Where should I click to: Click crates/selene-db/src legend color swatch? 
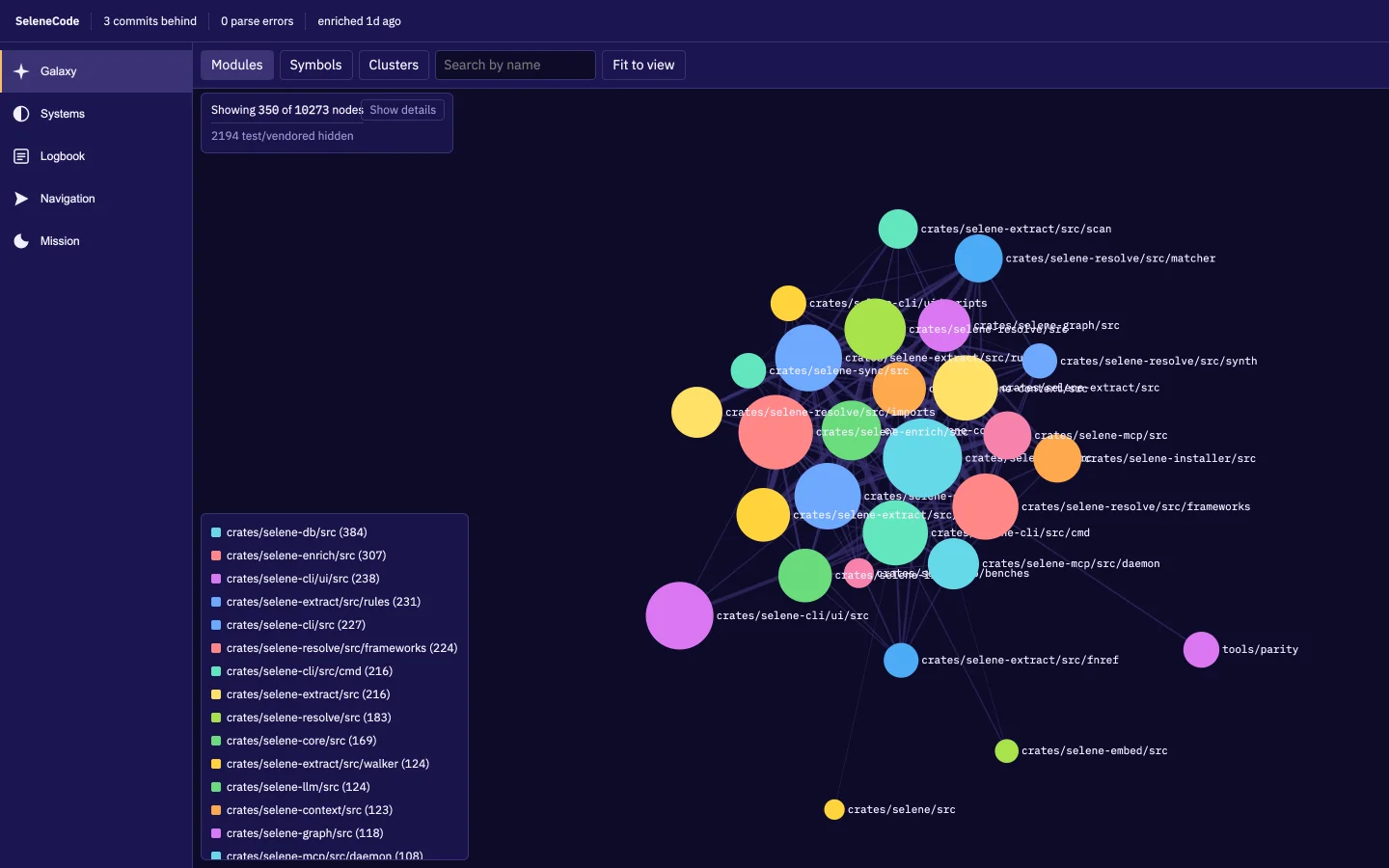[216, 532]
